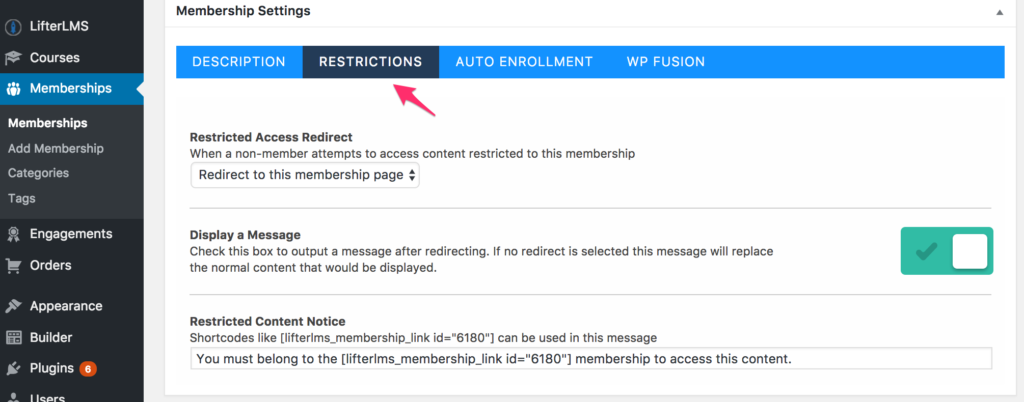Click the LifterLMS rocket icon in sidebar
This screenshot has height=402, width=1024.
pyautogui.click(x=12, y=27)
